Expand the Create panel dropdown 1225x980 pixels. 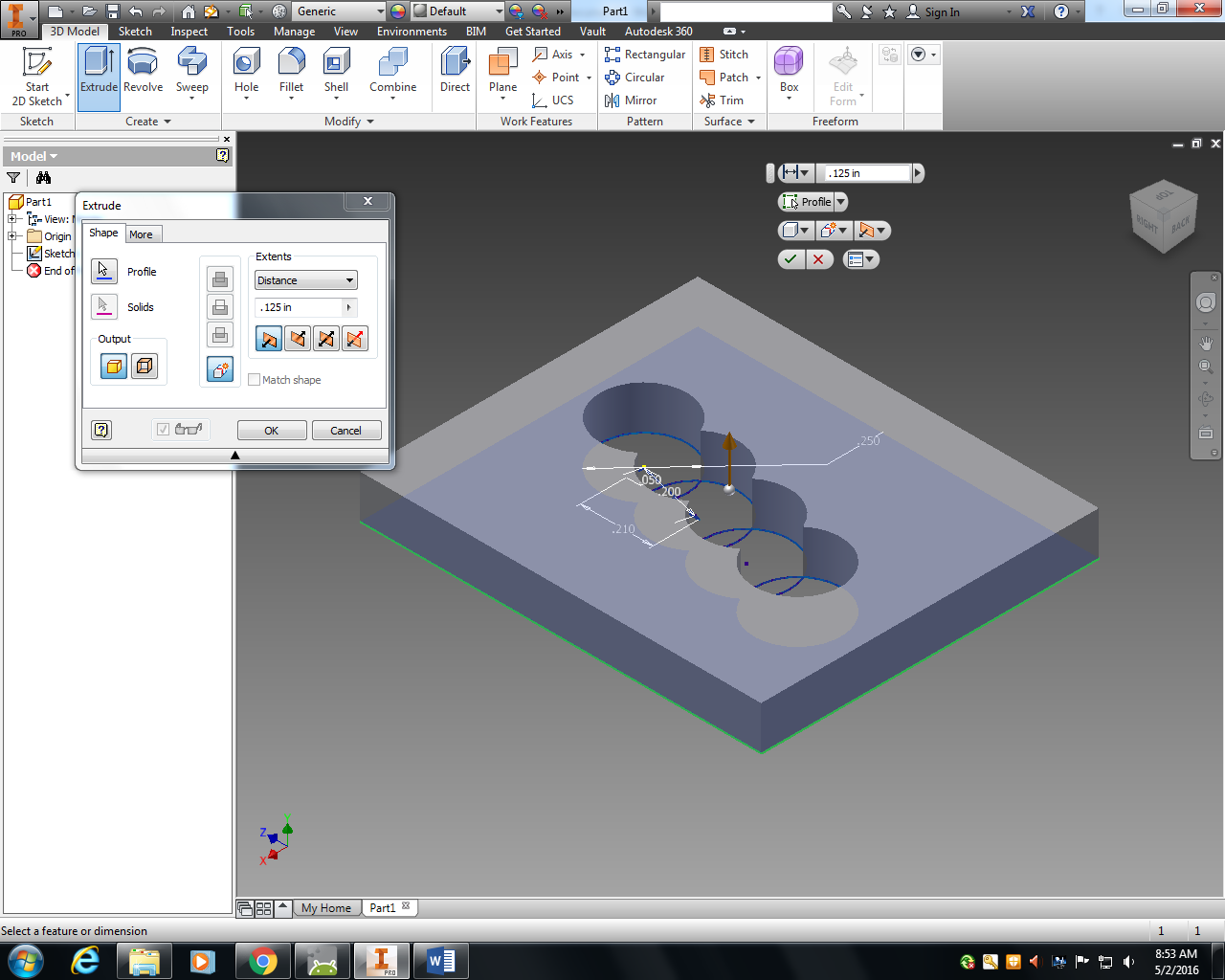coord(148,122)
